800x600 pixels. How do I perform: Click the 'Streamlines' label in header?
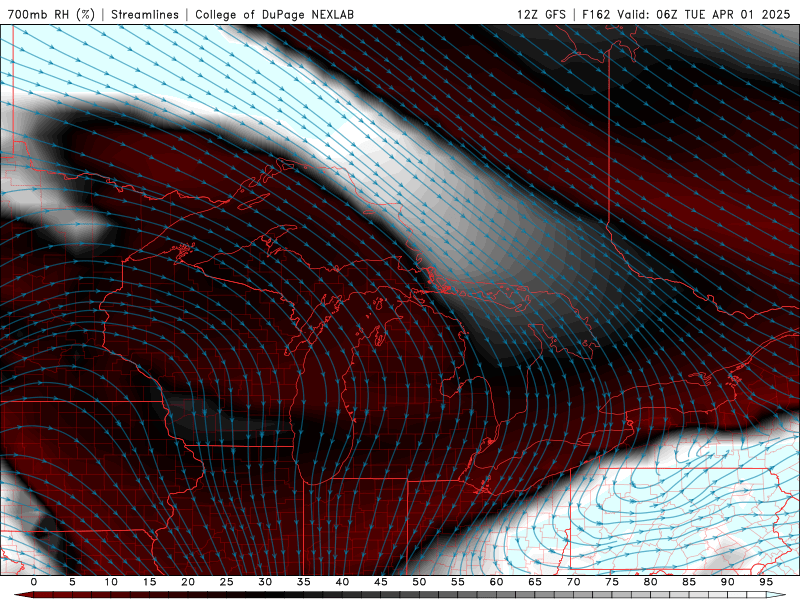coord(145,14)
